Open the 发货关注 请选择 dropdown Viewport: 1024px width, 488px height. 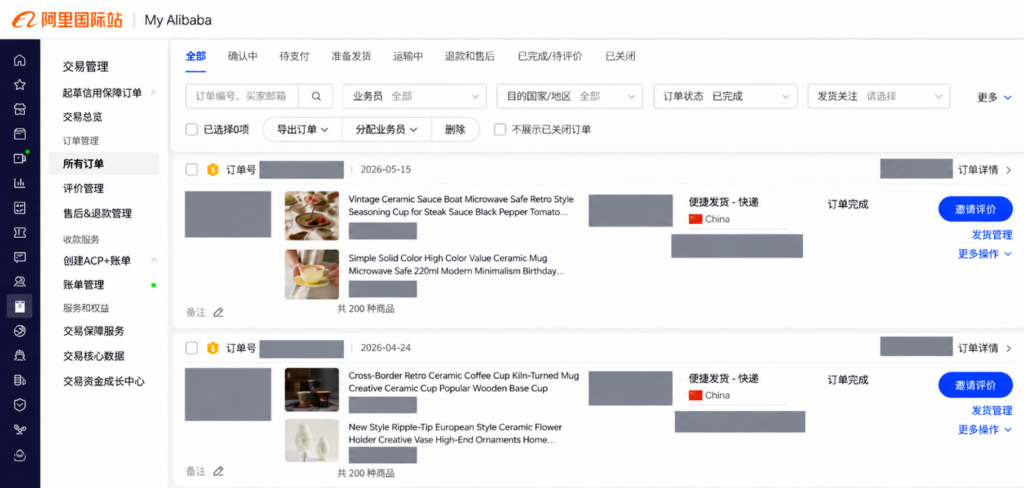tap(879, 96)
